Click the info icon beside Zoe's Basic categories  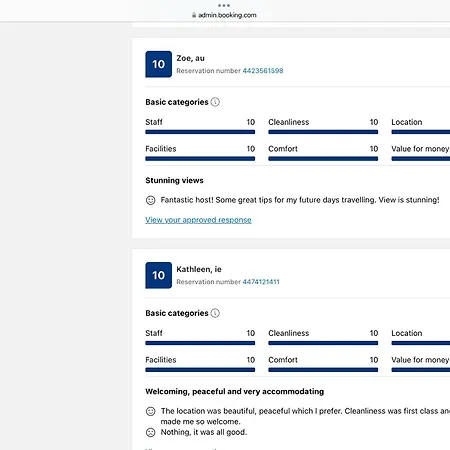tap(215, 102)
